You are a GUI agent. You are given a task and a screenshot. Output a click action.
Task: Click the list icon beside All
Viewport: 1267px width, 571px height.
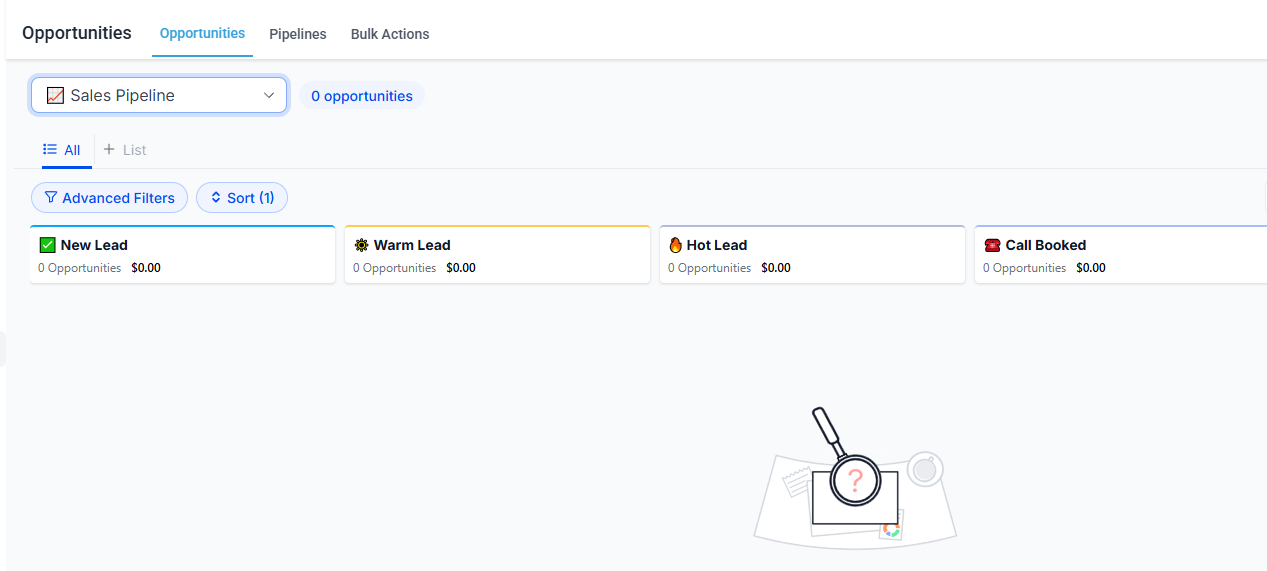50,150
